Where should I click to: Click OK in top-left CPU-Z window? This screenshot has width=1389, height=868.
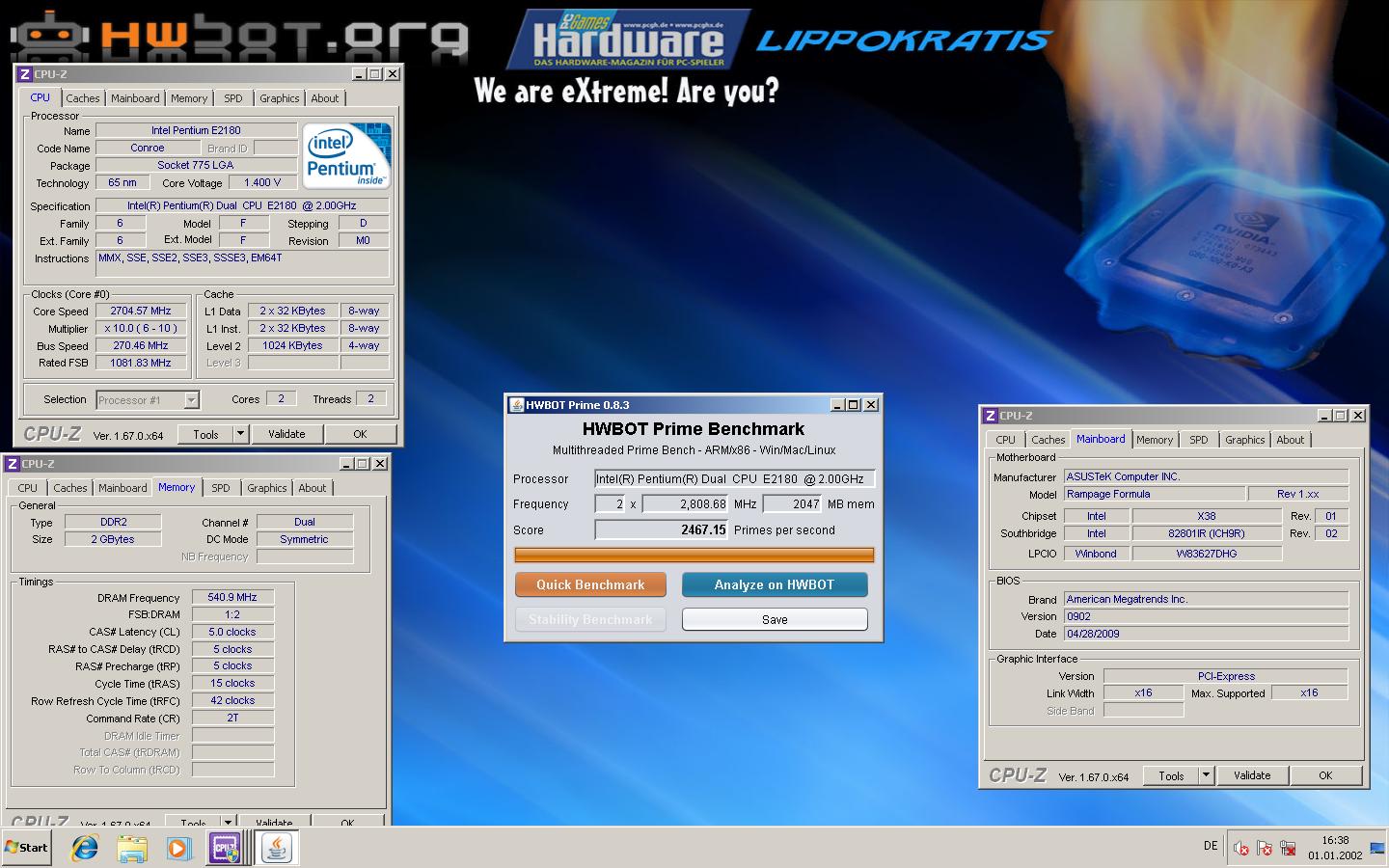point(360,434)
